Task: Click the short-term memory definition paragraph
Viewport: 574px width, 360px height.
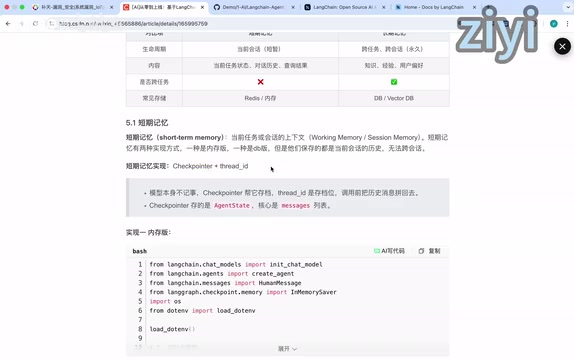Action: pos(287,143)
